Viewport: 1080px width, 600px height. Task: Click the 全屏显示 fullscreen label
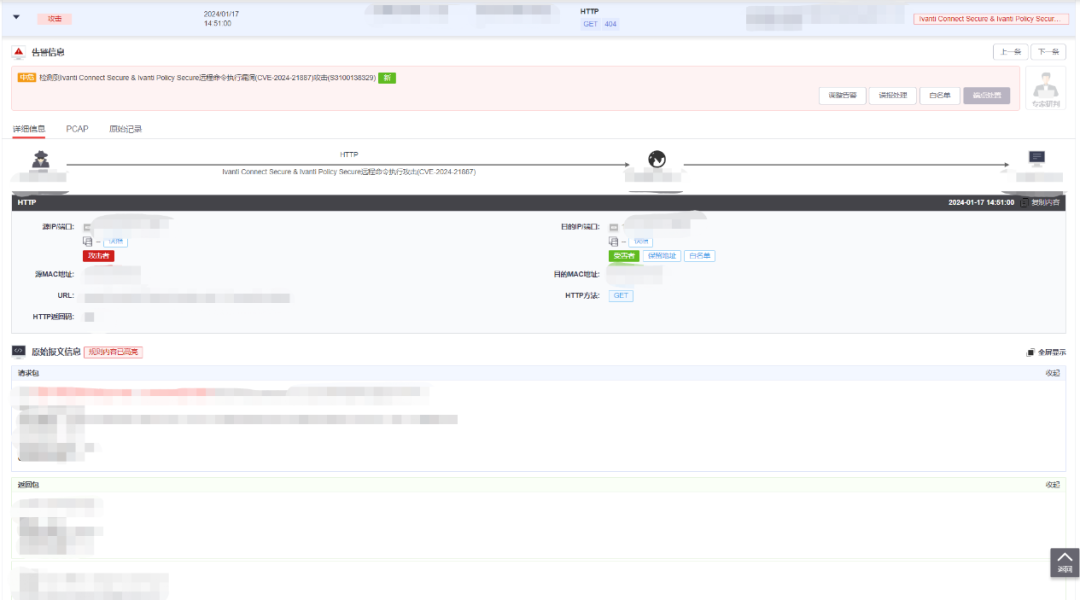point(1052,353)
